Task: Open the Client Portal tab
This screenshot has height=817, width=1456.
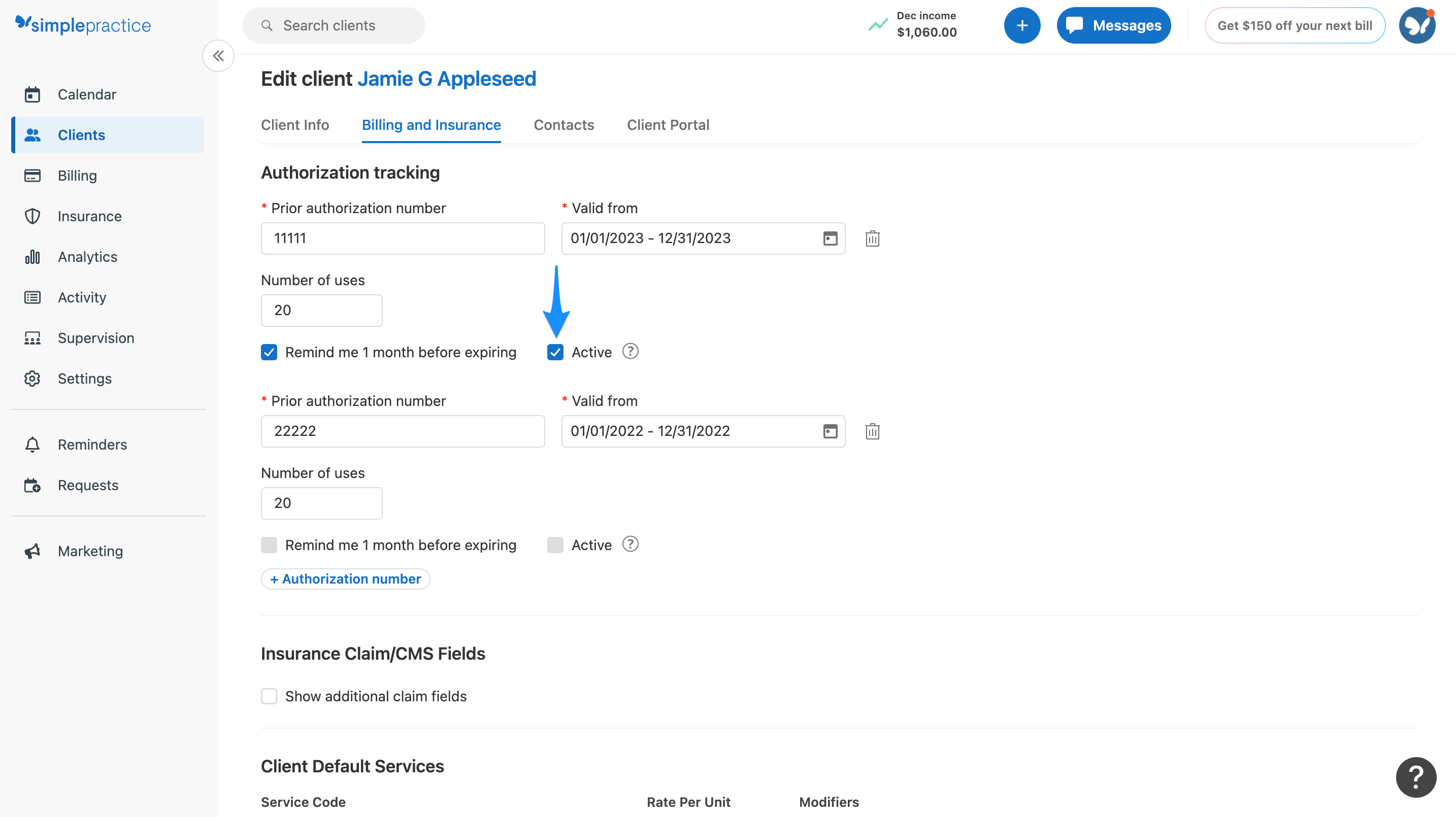Action: tap(668, 125)
